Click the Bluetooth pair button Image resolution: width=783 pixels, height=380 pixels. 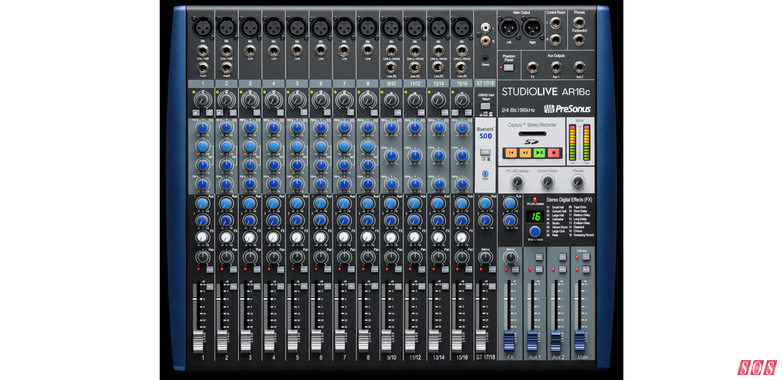coord(484,173)
